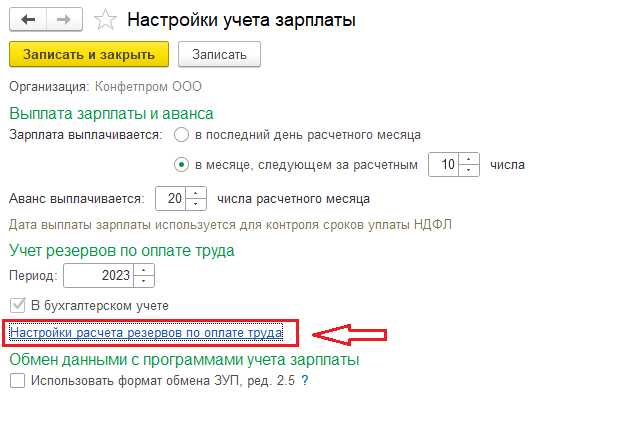Open help question mark for ЗУП format

[x=305, y=380]
